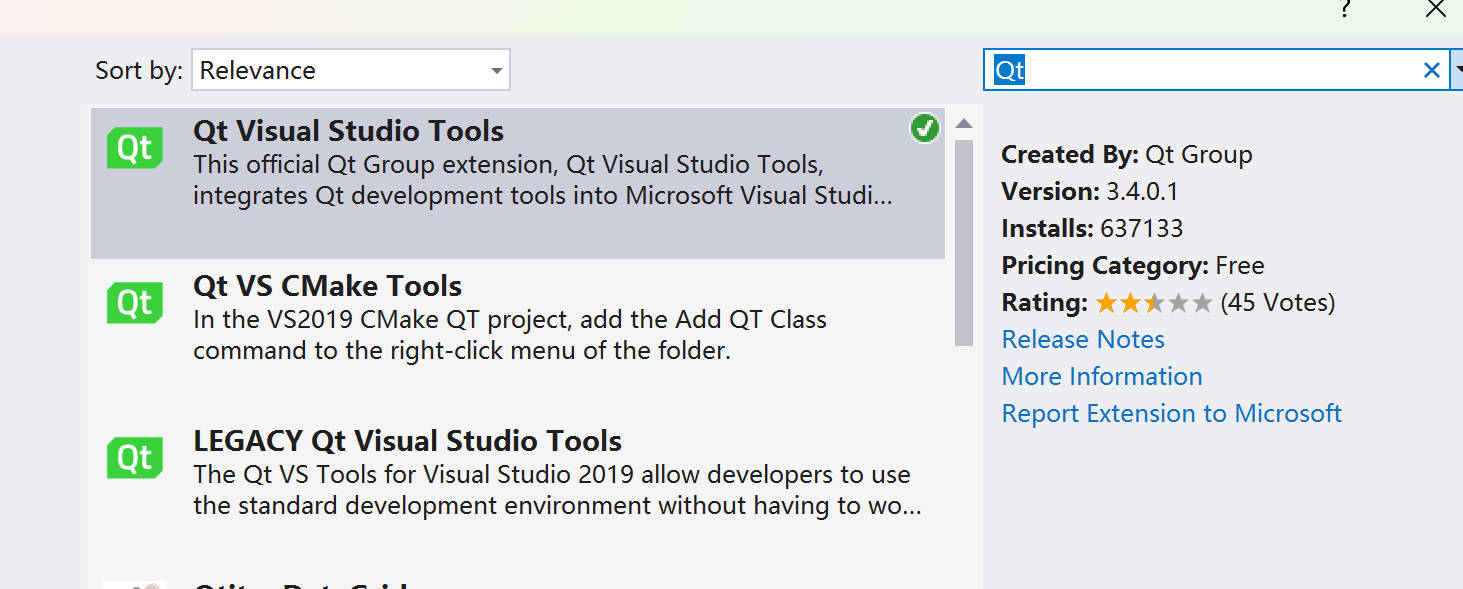This screenshot has width=1463, height=589.
Task: Click the star rating icons
Action: 1154,303
